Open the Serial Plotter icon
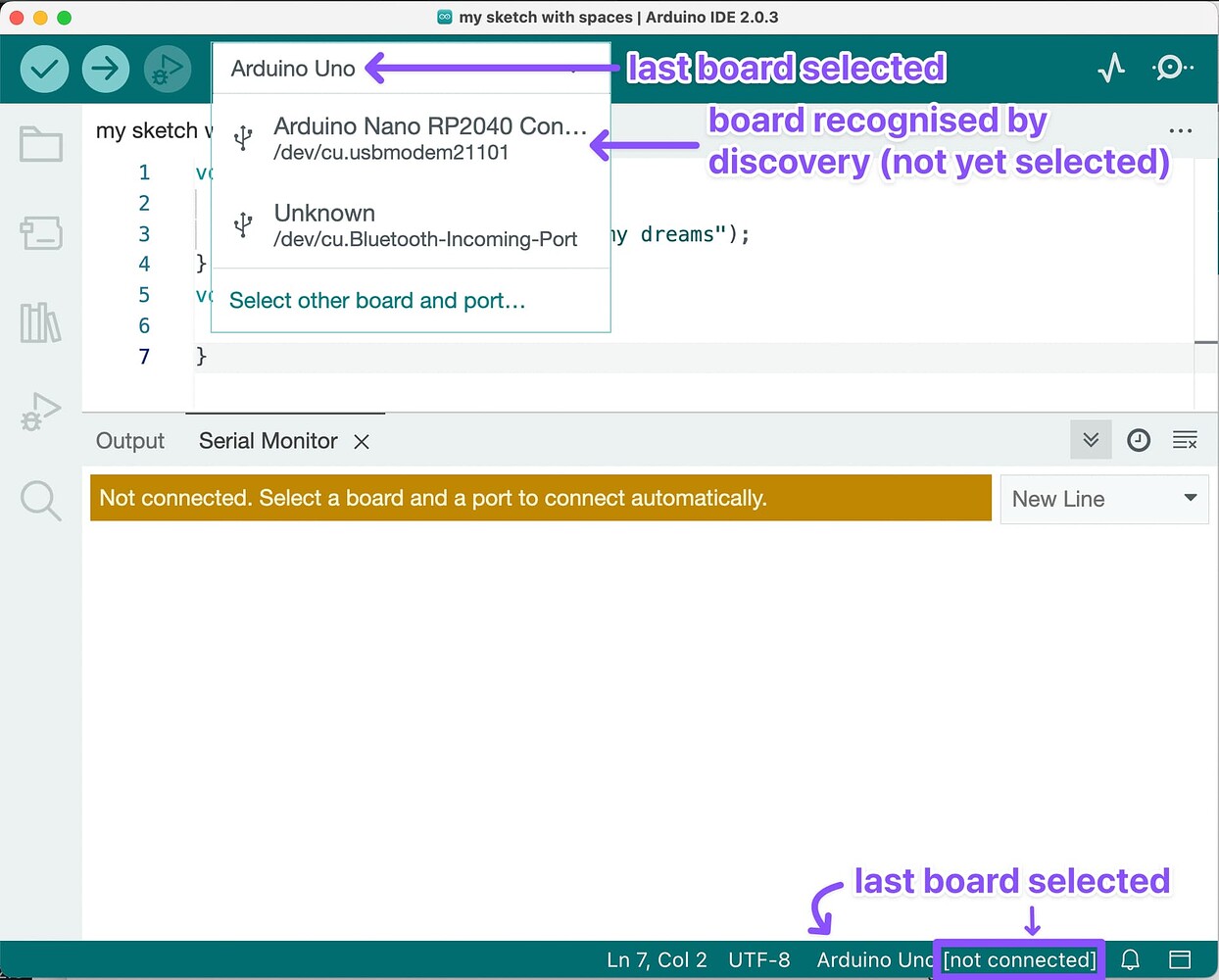 (x=1111, y=68)
